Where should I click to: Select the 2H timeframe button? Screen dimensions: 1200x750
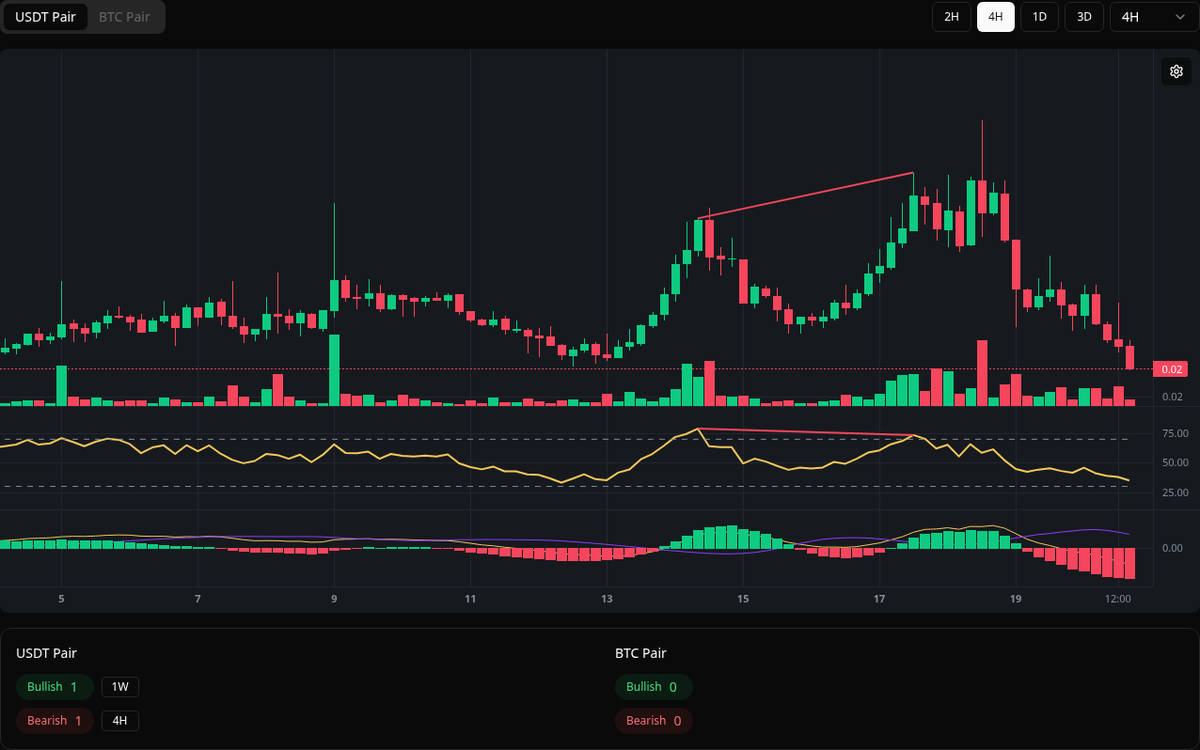[951, 17]
